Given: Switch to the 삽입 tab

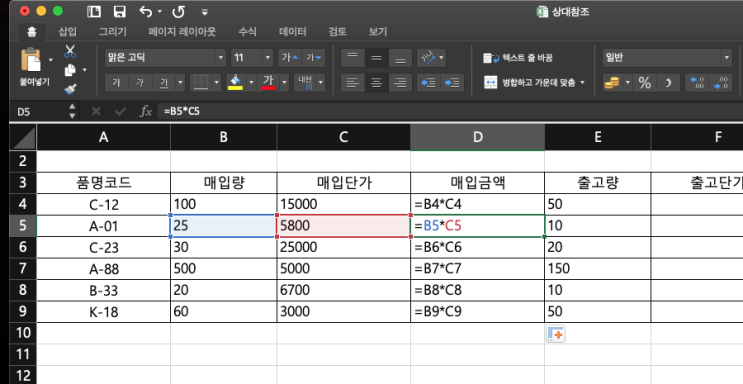Looking at the screenshot, I should 67,32.
